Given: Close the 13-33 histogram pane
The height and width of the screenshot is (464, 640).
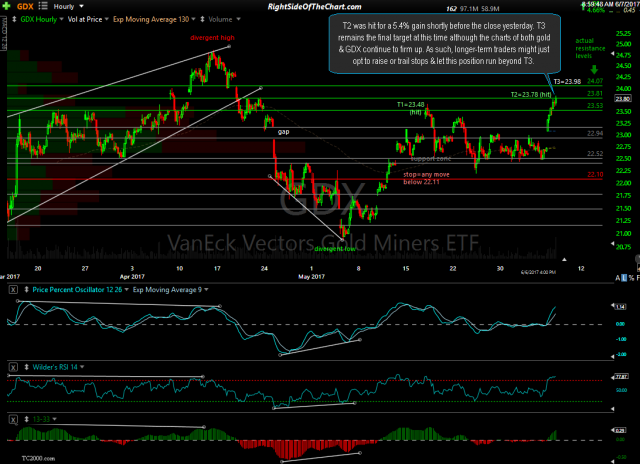Looking at the screenshot, I should [x=13, y=419].
